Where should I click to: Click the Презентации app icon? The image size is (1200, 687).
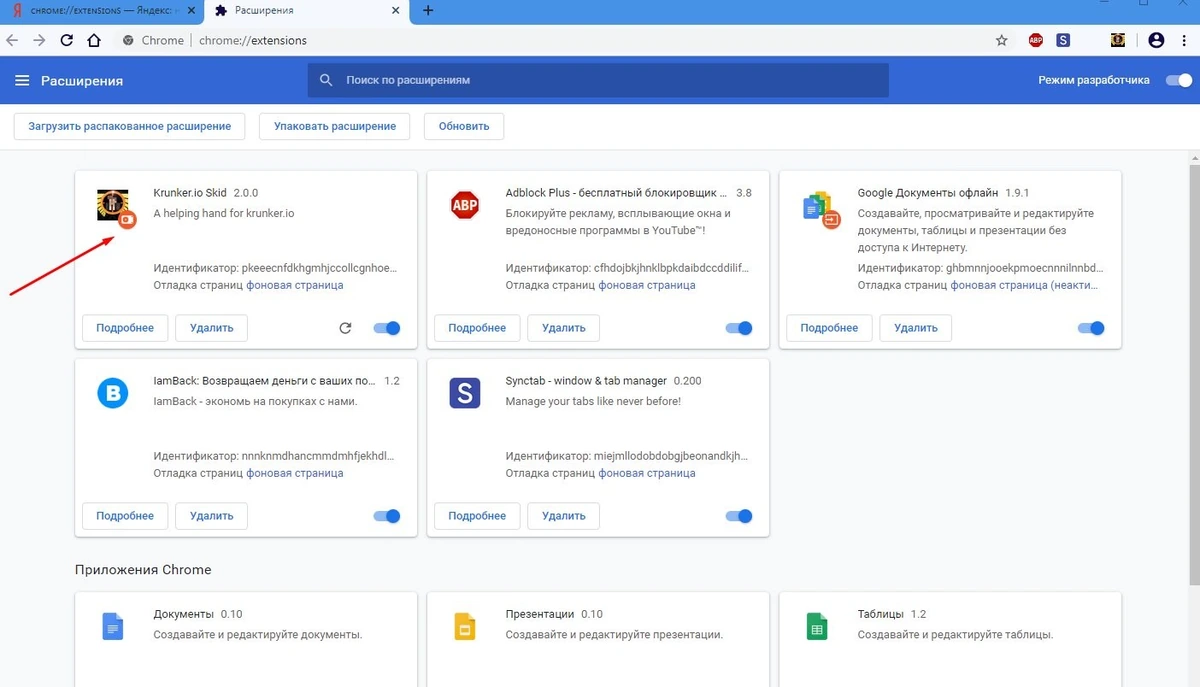click(464, 626)
